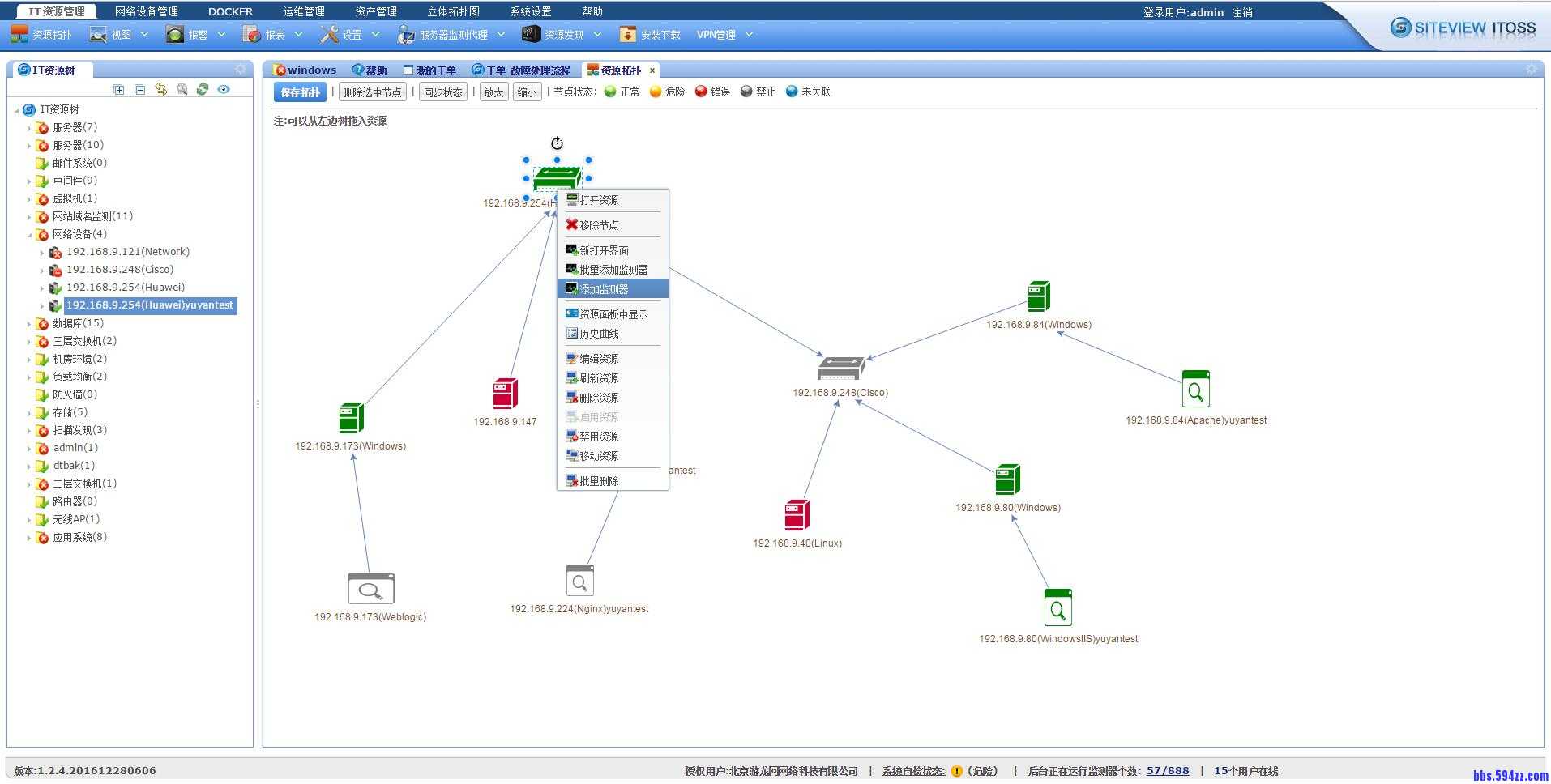Click the 安装下载 toolbar icon
Viewport: 1551px width, 784px height.
coord(650,34)
